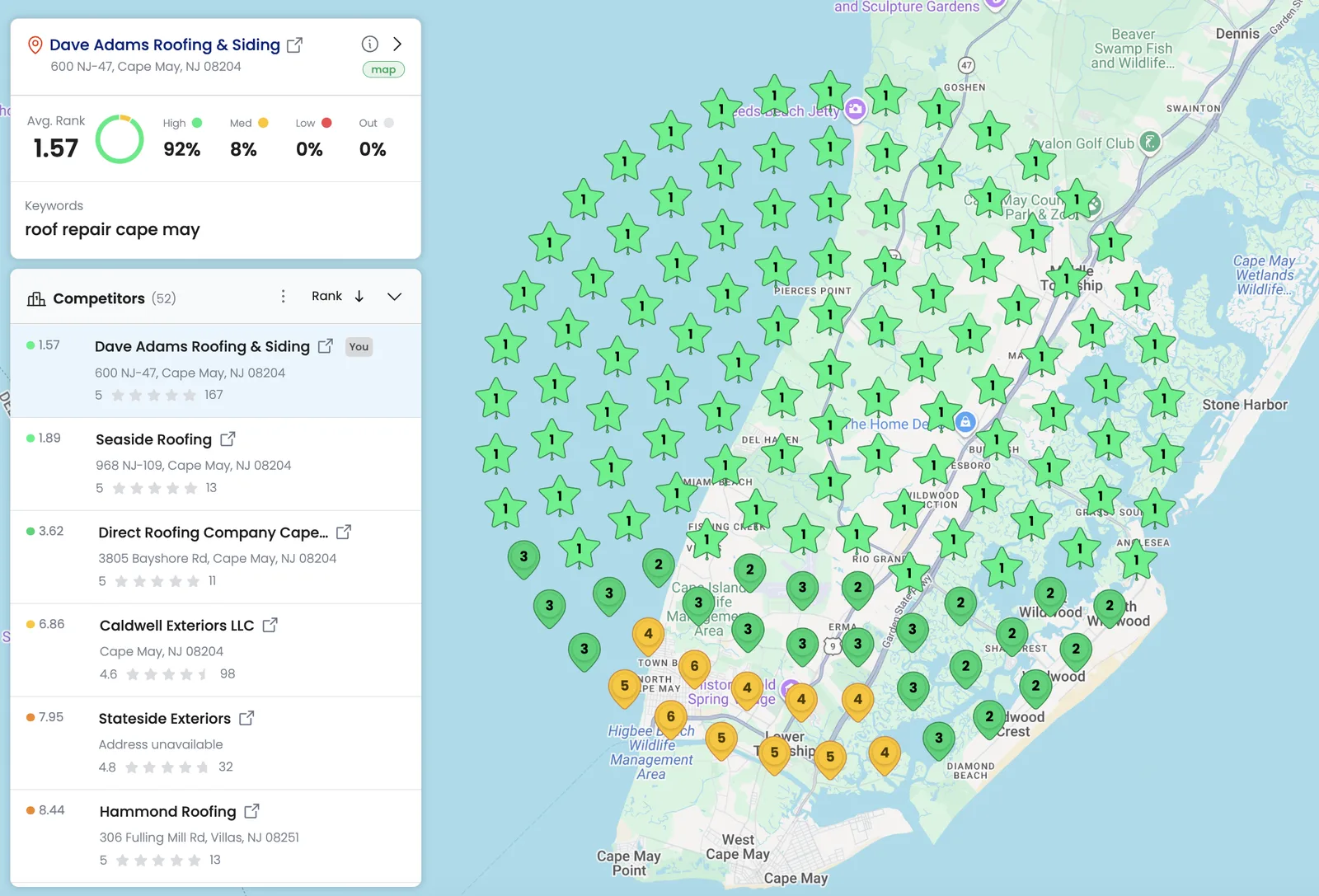Viewport: 1319px width, 896px height.
Task: Click the 167 review count for Dave Adams
Action: (x=214, y=395)
